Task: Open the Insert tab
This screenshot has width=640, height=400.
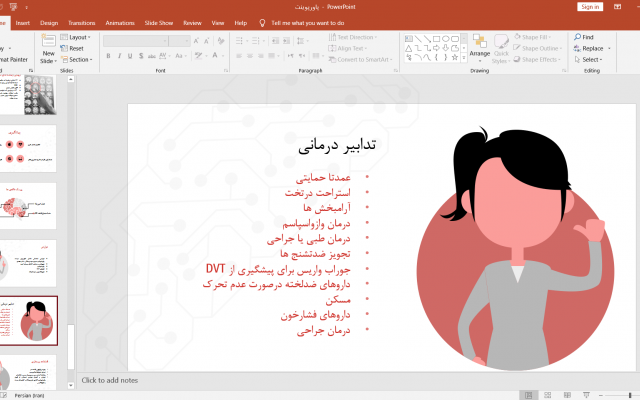Action: pos(22,23)
